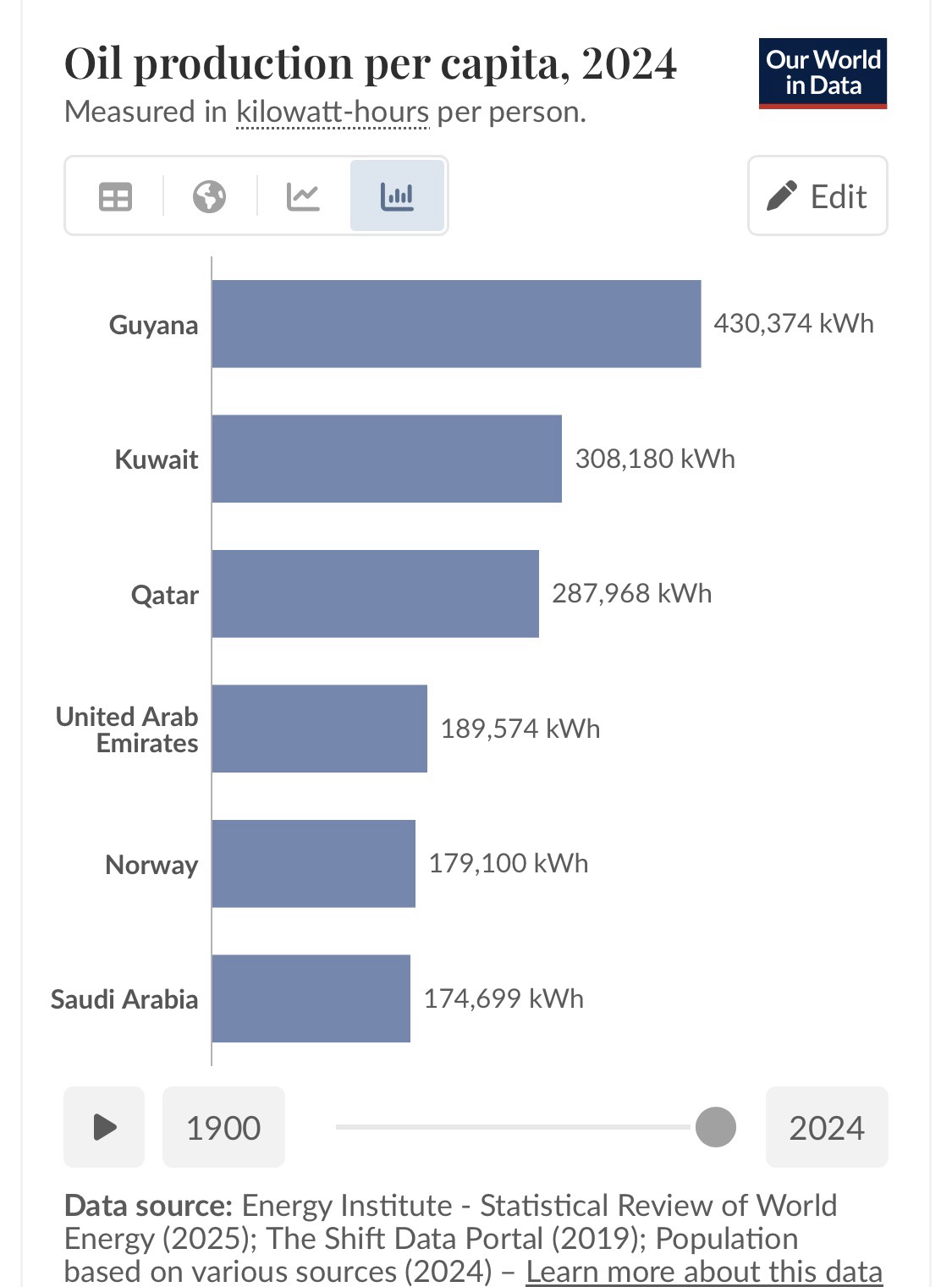Select the bar chart view tab
952x1287 pixels.
pyautogui.click(x=397, y=196)
